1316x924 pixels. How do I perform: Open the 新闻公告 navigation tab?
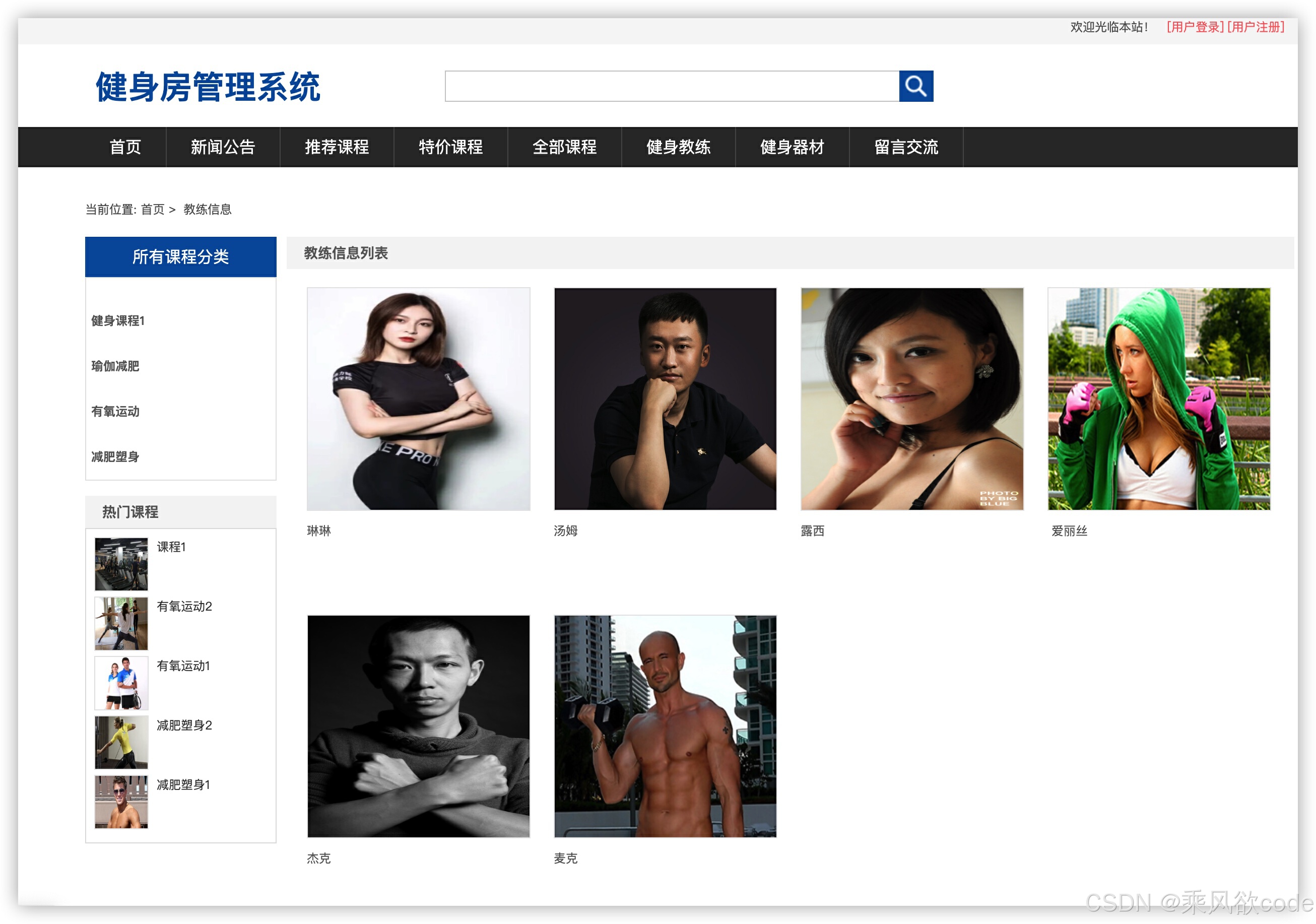222,147
